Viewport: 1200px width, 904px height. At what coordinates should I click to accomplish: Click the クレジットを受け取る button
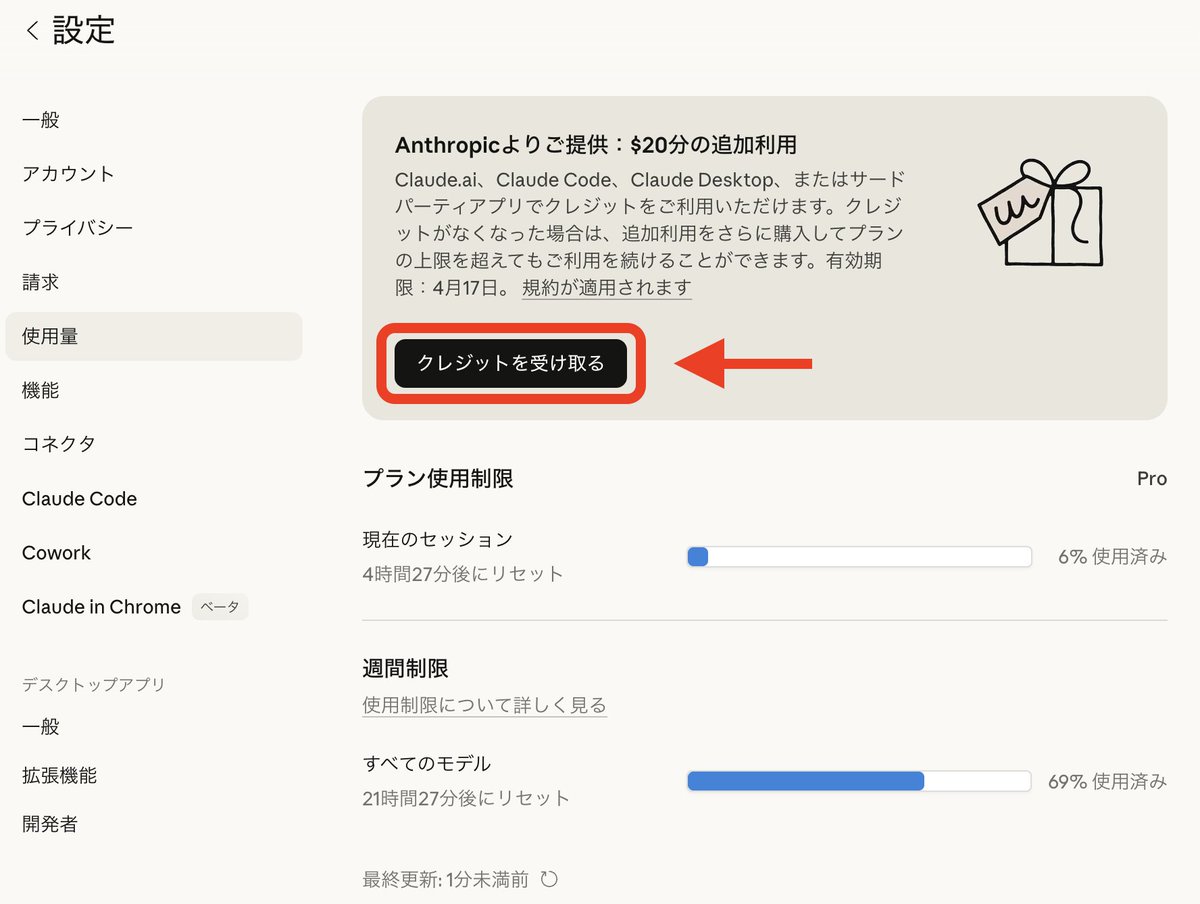510,363
